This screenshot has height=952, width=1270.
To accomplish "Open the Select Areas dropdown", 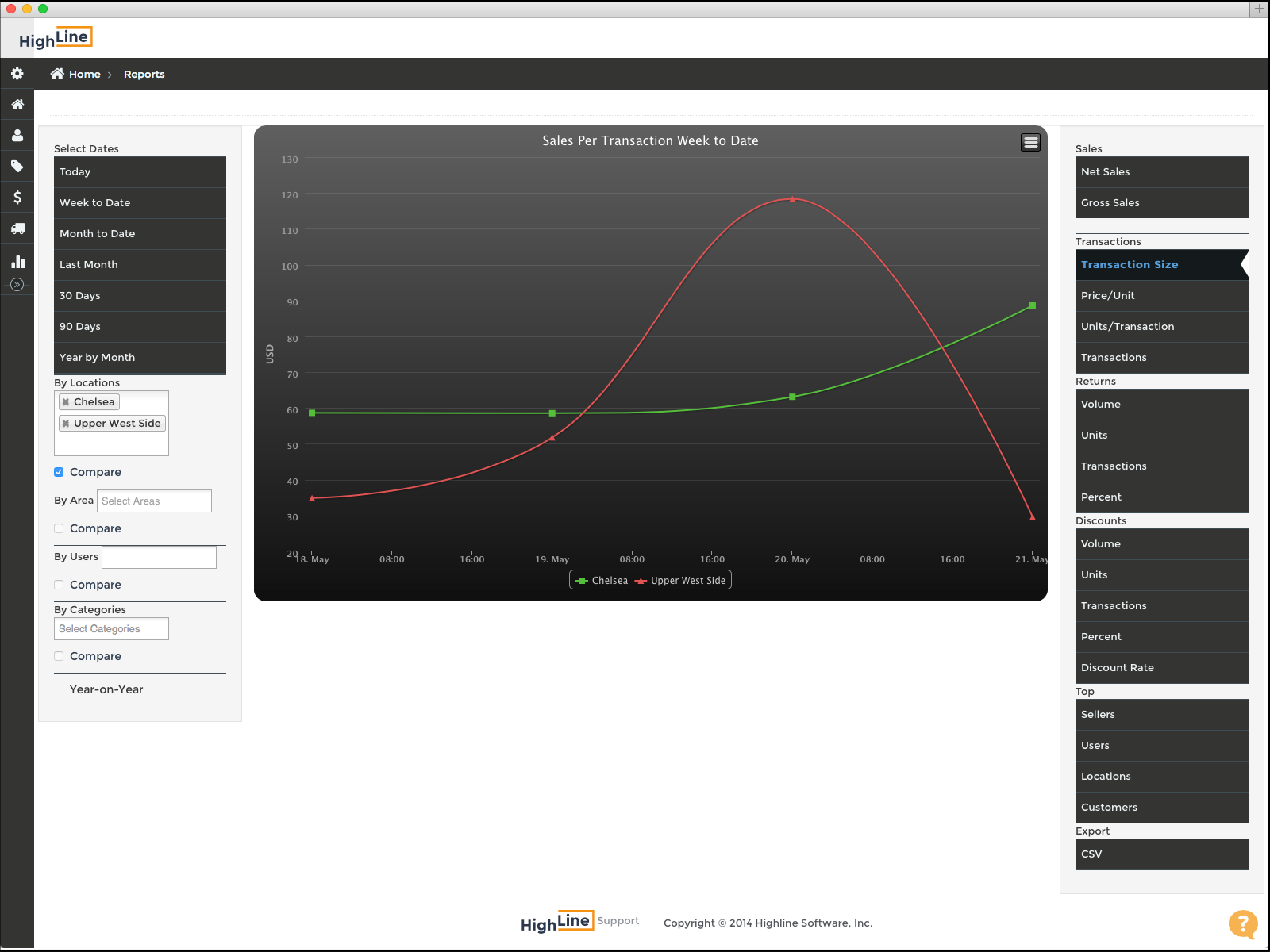I will [154, 501].
